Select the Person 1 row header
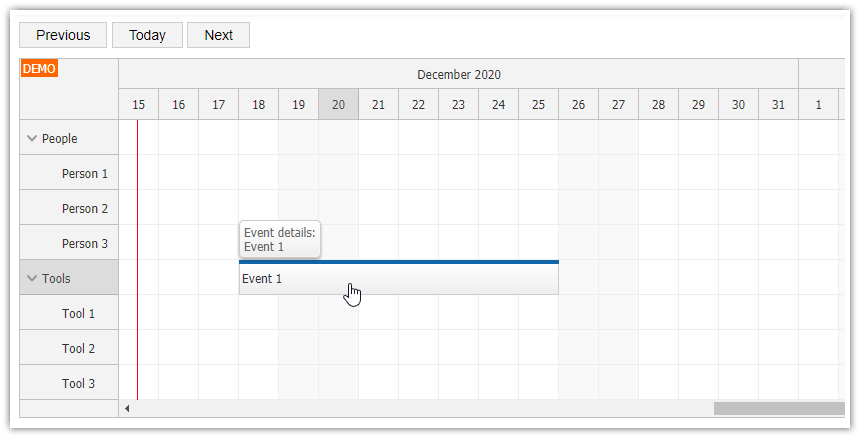 (85, 174)
